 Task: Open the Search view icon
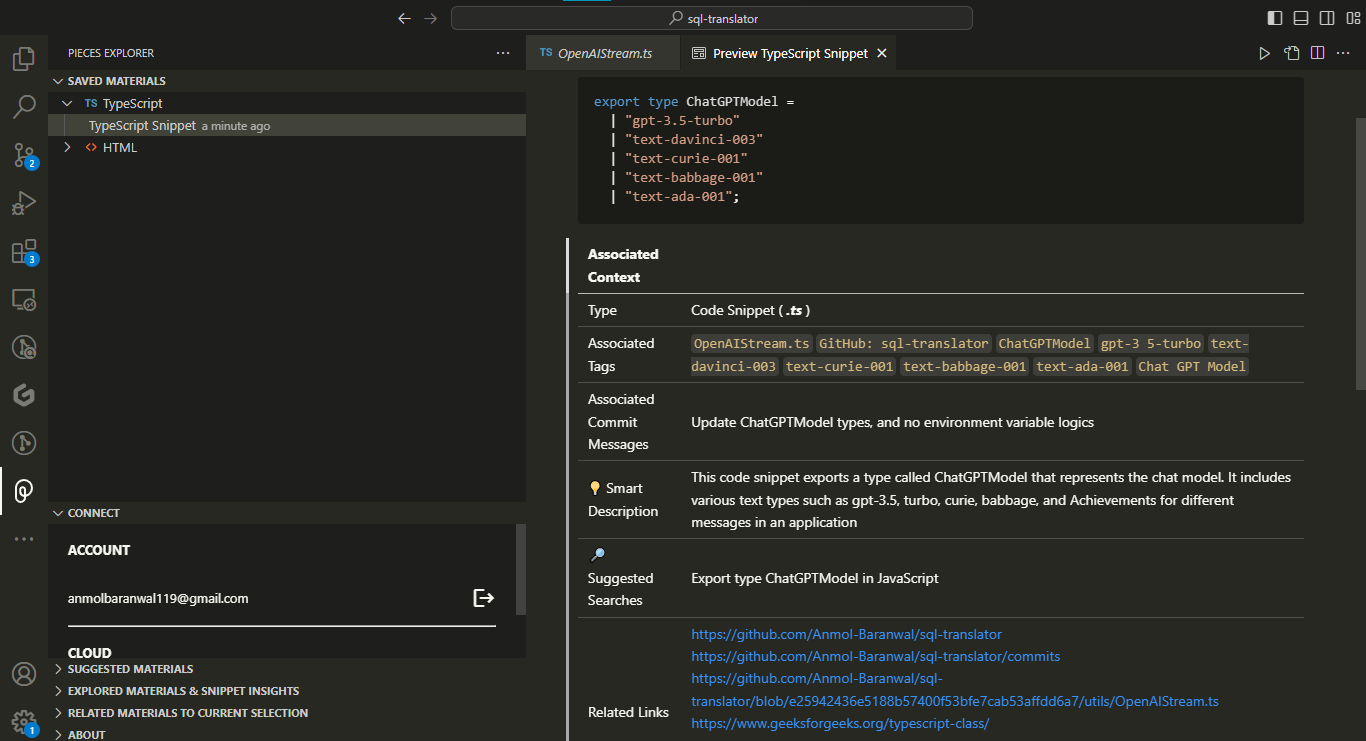tap(24, 106)
